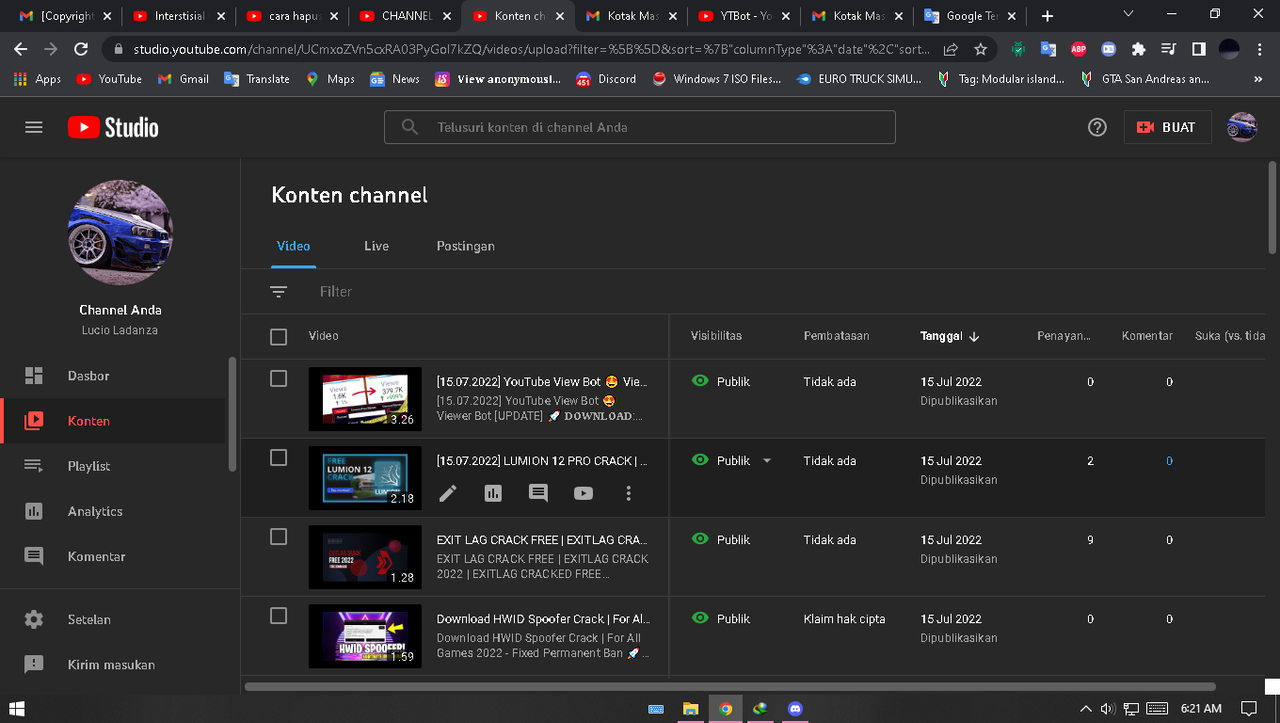
Task: Open Konten in the sidebar
Action: [114, 421]
